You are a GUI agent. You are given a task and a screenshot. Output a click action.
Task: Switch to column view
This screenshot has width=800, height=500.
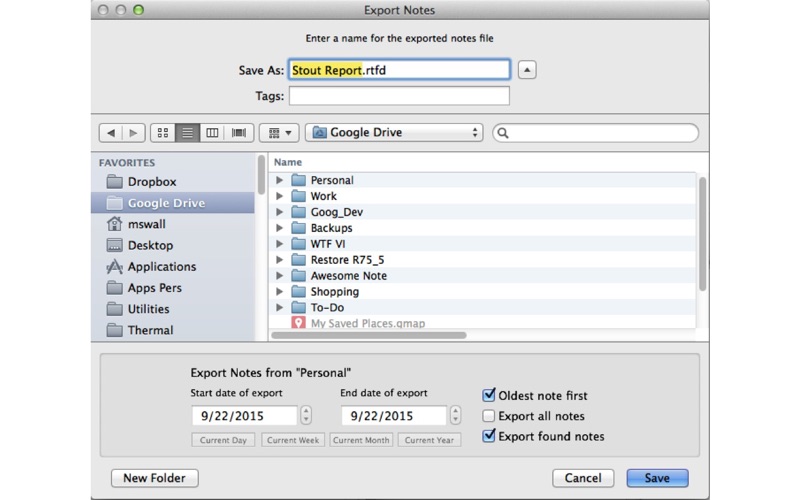tap(212, 133)
